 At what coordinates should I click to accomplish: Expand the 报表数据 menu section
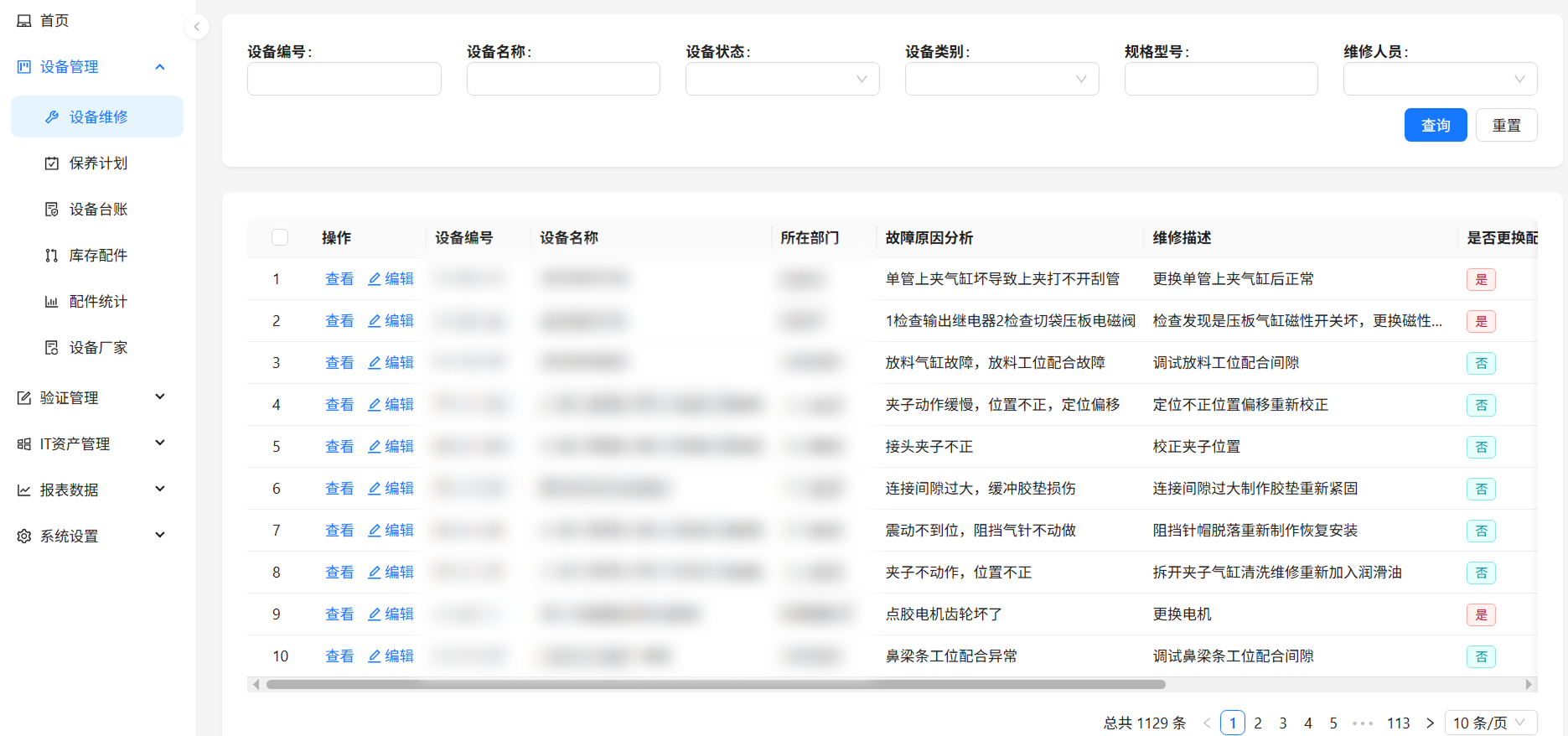point(92,490)
